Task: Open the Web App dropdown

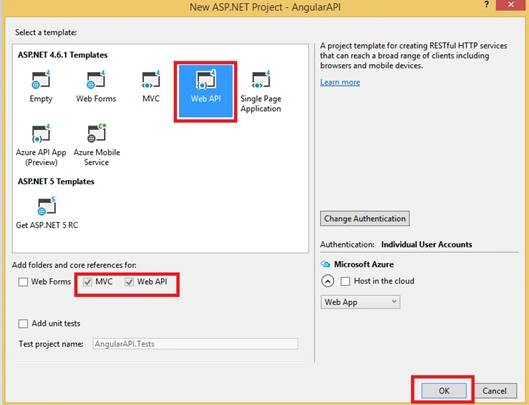Action: click(360, 302)
